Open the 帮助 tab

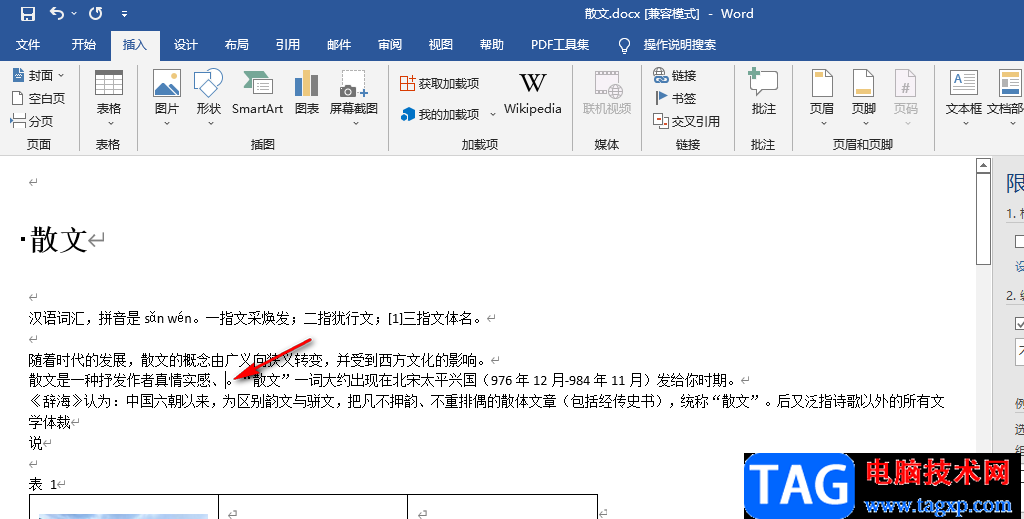(x=492, y=44)
